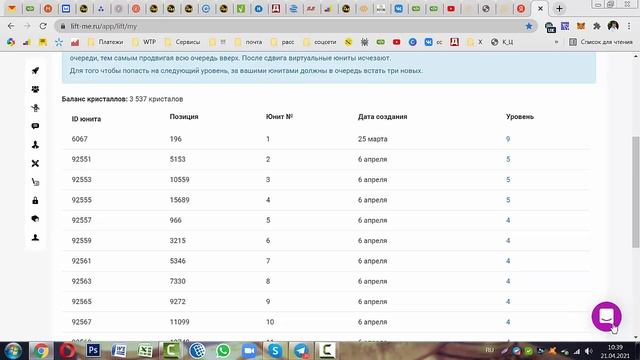Image resolution: width=640 pixels, height=360 pixels.
Task: Click the Позиция column header
Action: 184,117
